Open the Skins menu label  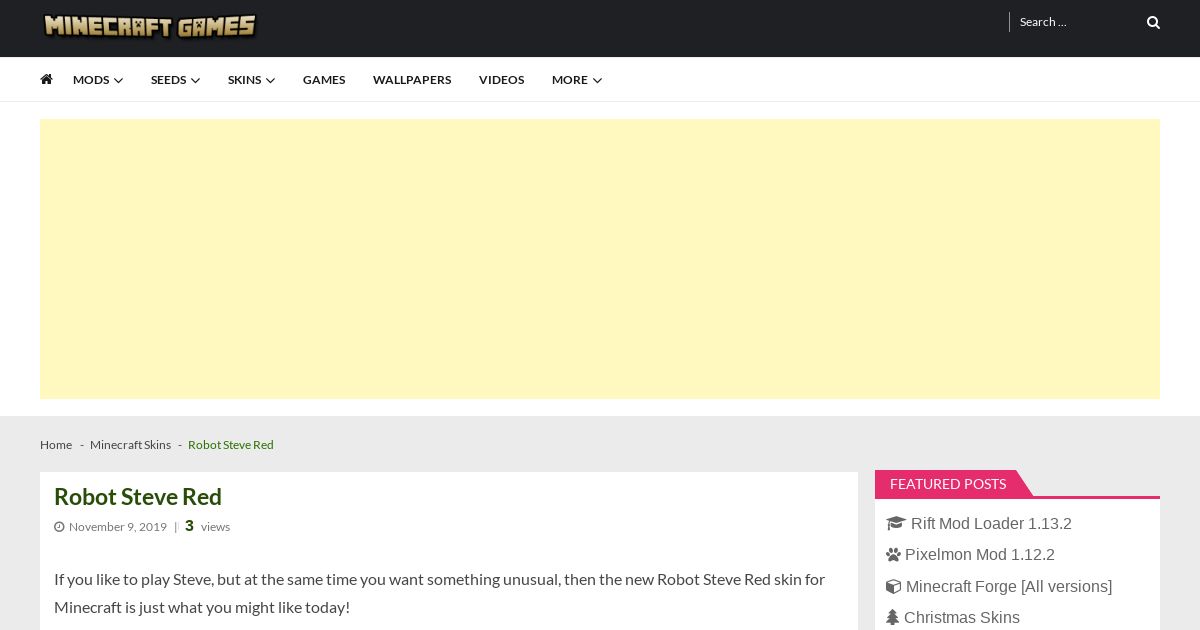(x=244, y=80)
